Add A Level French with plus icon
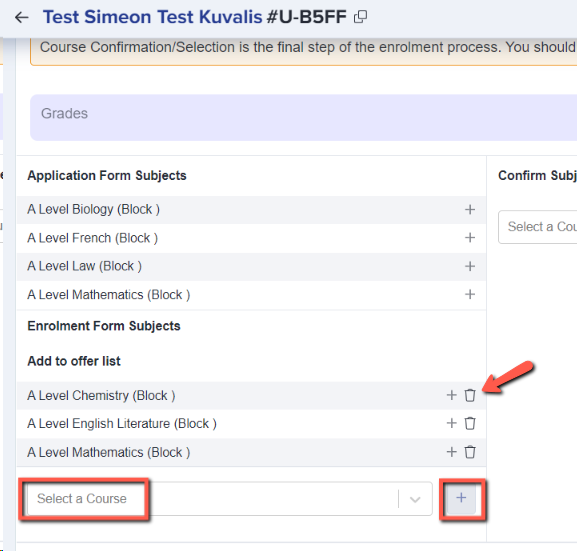The height and width of the screenshot is (551, 577). (x=470, y=238)
